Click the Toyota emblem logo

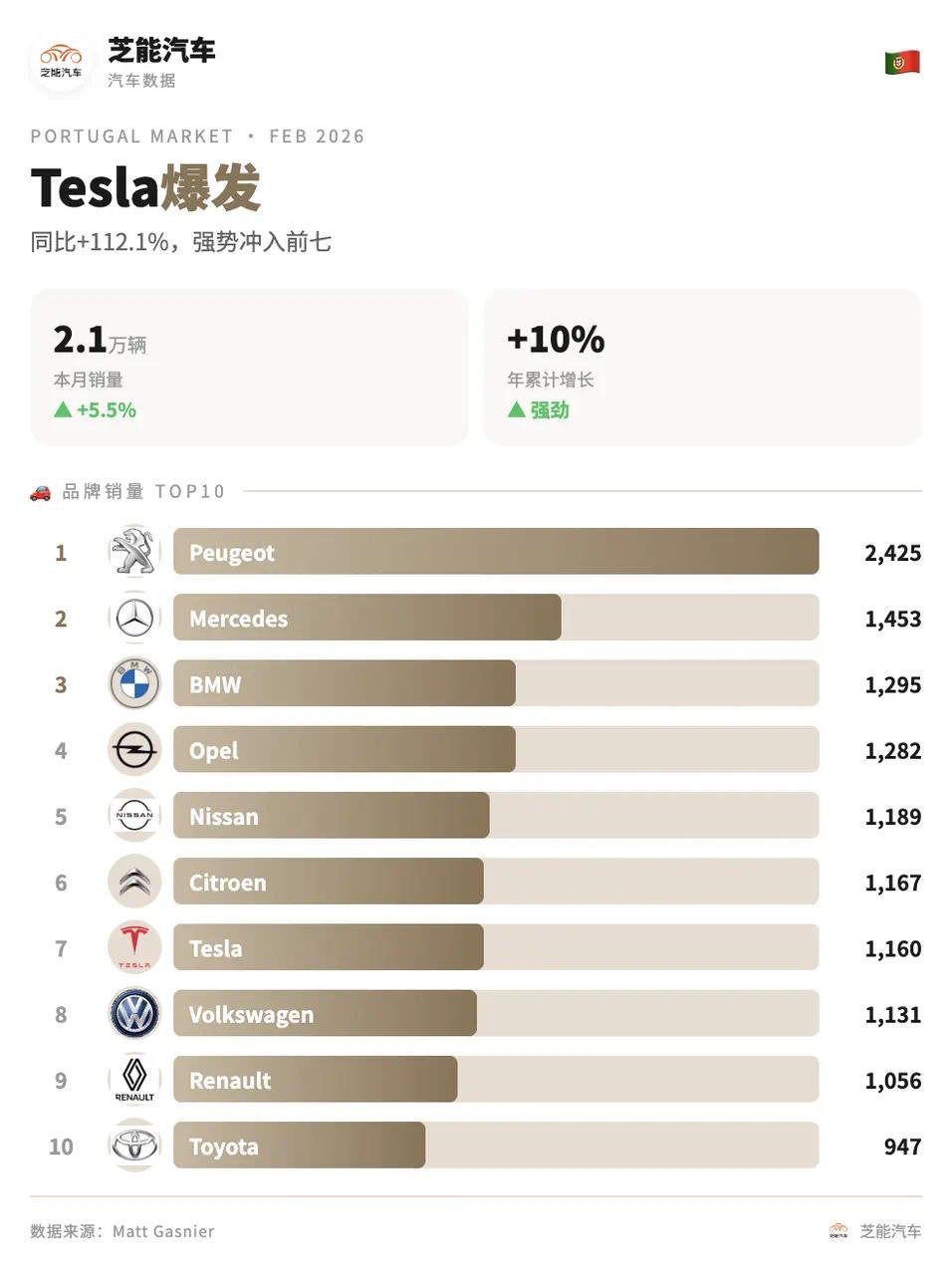coord(134,1146)
